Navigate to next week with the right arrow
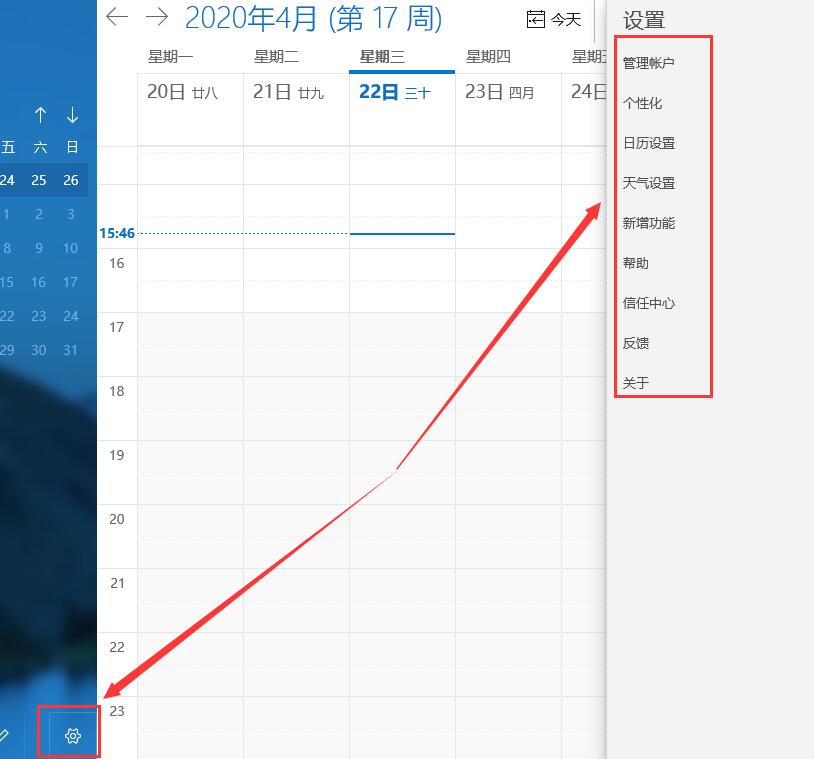Image resolution: width=814 pixels, height=759 pixels. pos(157,17)
